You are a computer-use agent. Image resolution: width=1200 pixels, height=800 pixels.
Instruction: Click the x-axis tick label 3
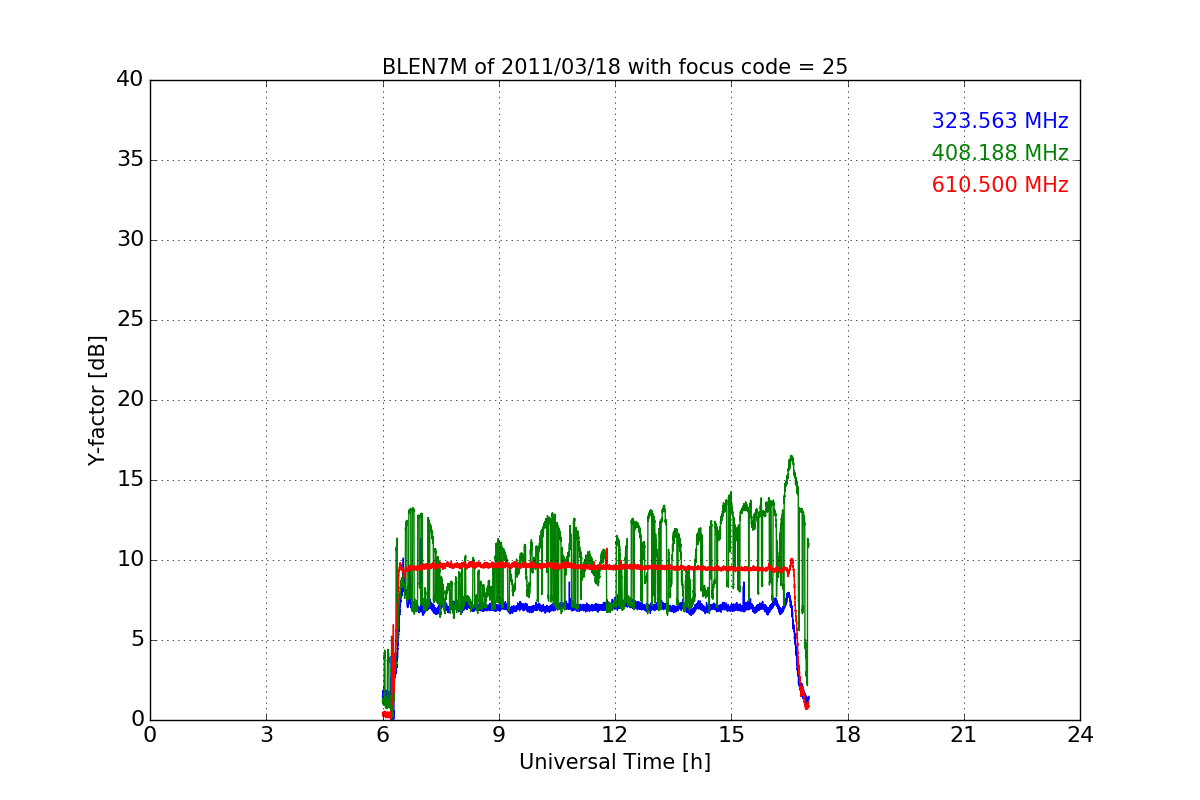point(266,735)
